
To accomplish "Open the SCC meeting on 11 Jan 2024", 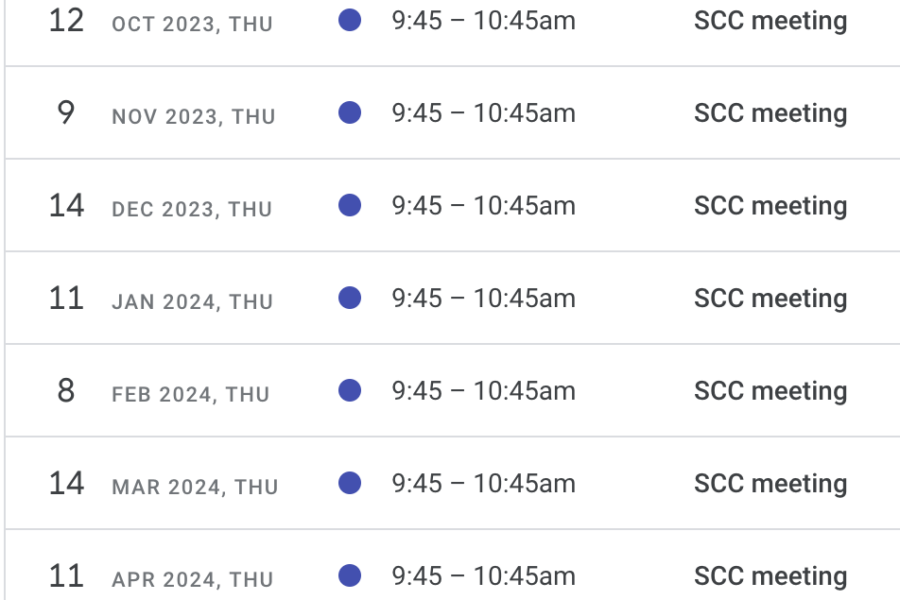I will (x=770, y=299).
